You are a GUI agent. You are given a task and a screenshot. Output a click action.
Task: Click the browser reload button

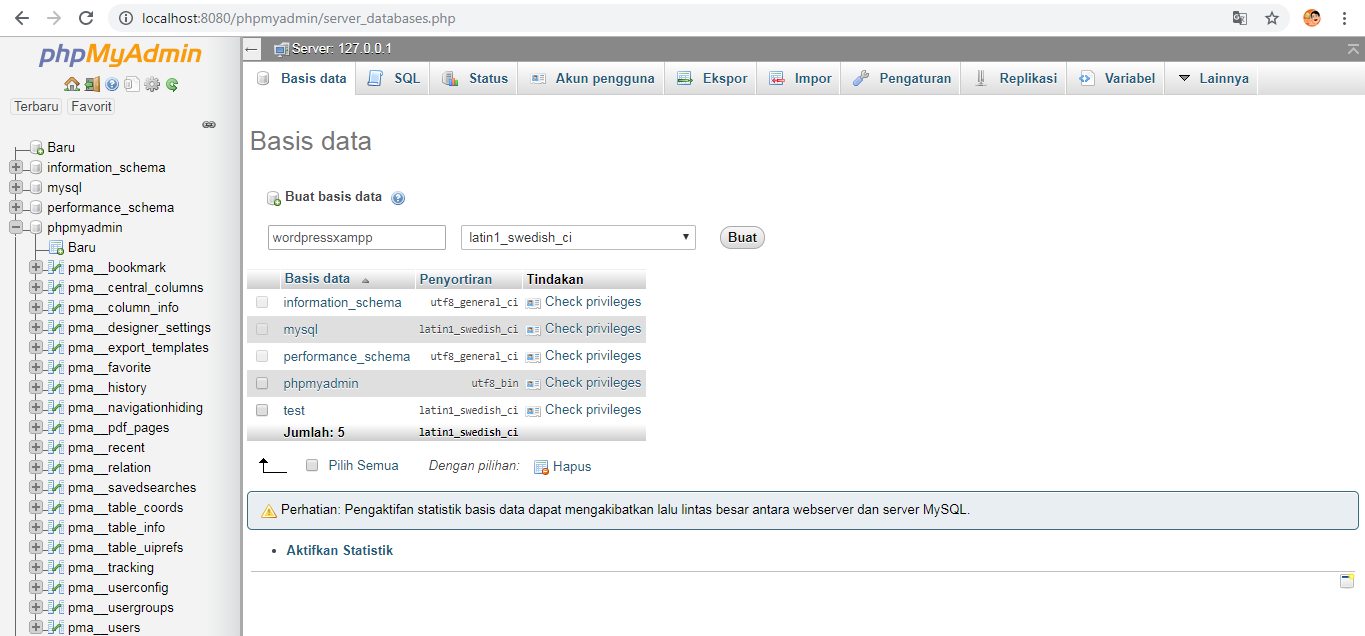click(86, 18)
